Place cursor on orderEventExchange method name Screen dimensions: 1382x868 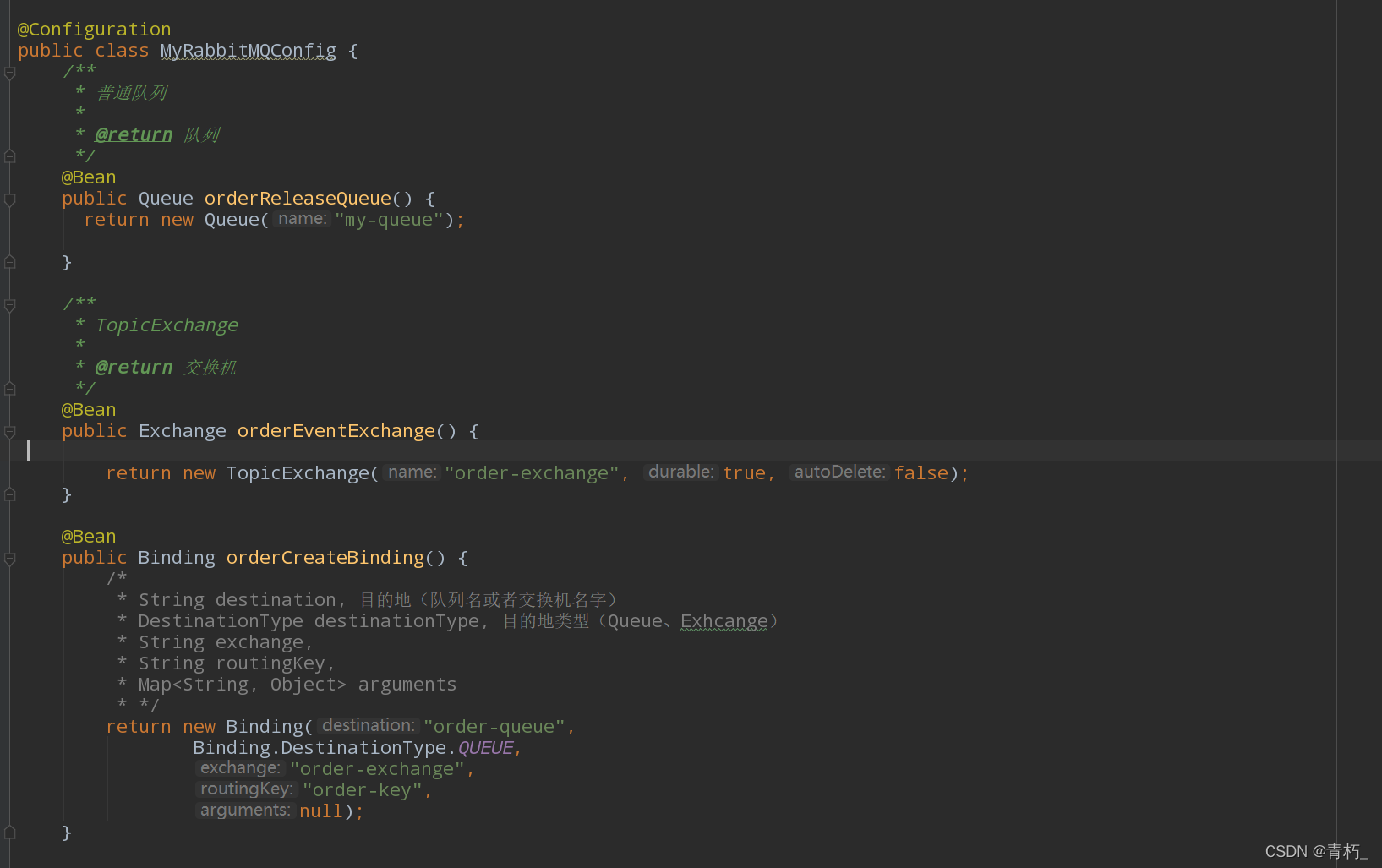(336, 431)
